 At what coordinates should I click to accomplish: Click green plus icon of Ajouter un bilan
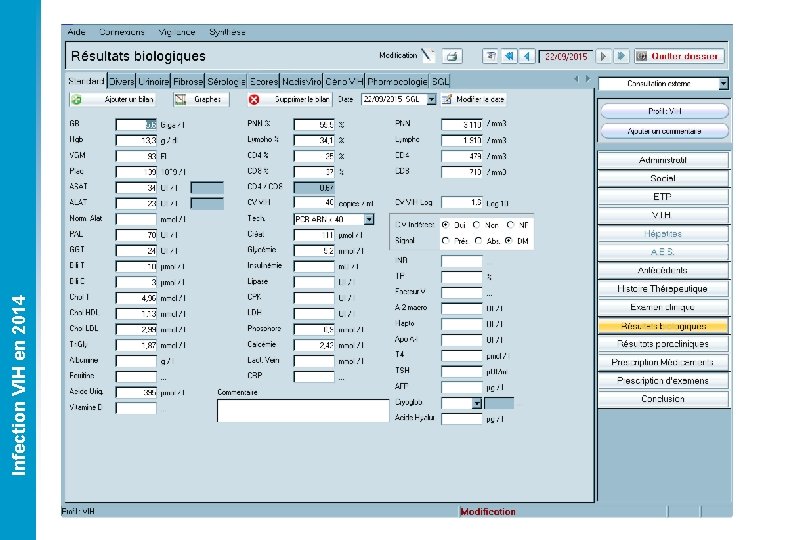pos(76,99)
